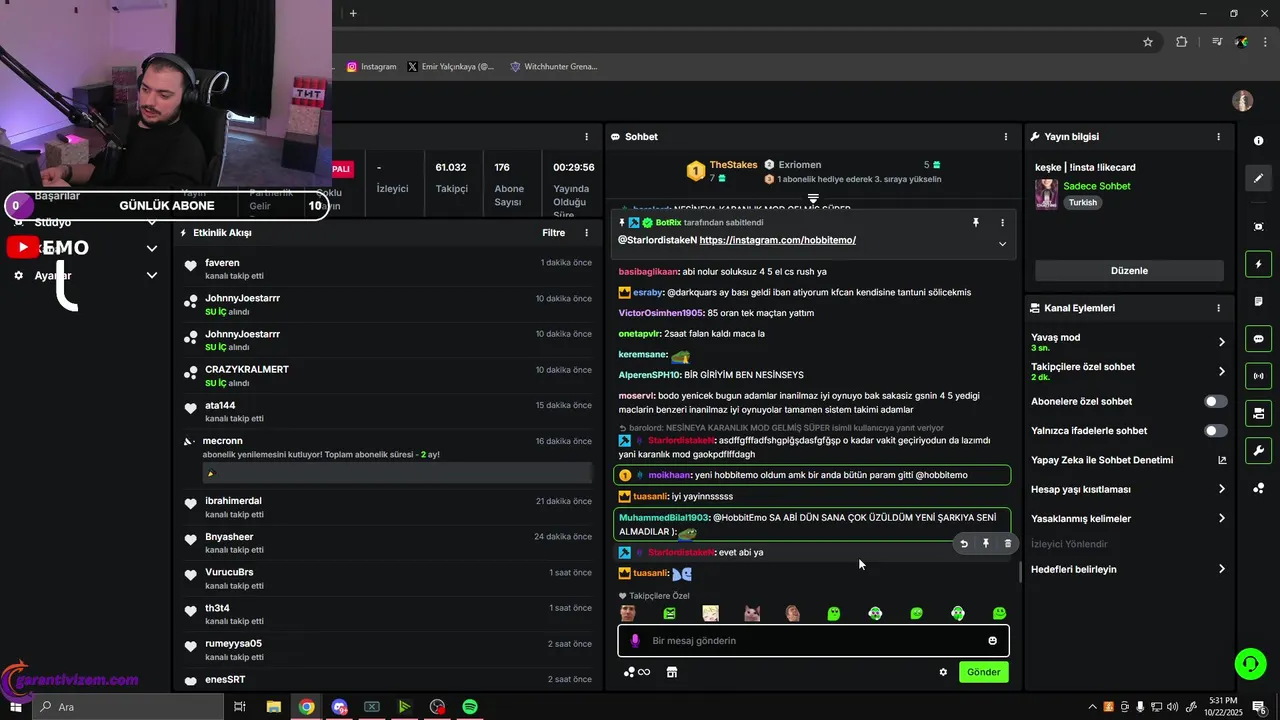Click the document notes icon in right sidebar
1280x720 pixels.
point(1258,301)
